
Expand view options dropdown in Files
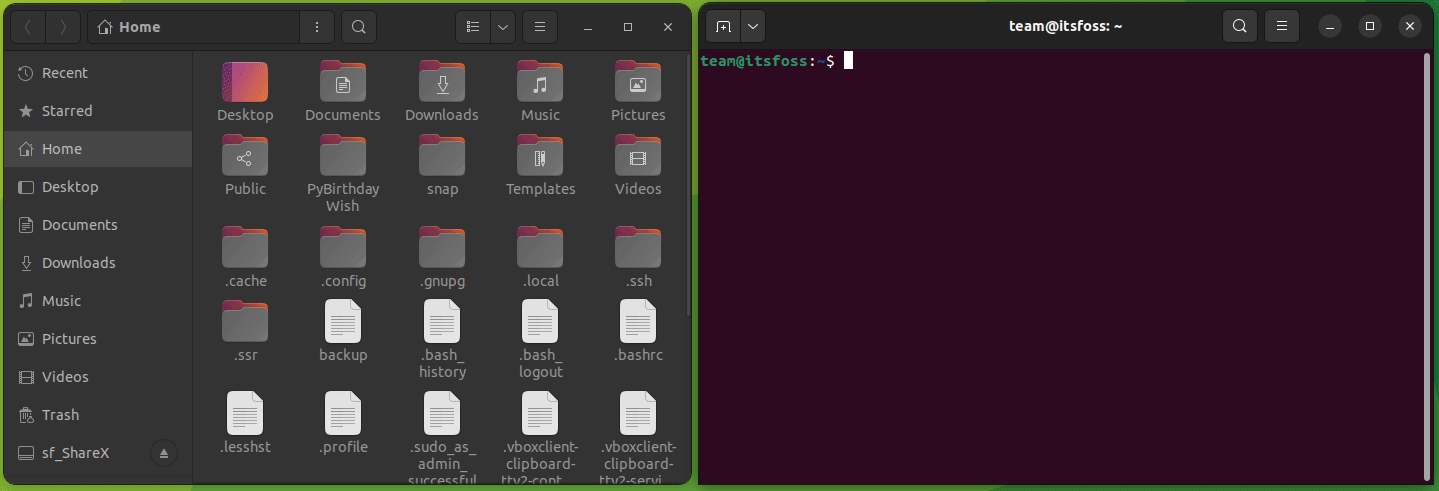pos(502,27)
